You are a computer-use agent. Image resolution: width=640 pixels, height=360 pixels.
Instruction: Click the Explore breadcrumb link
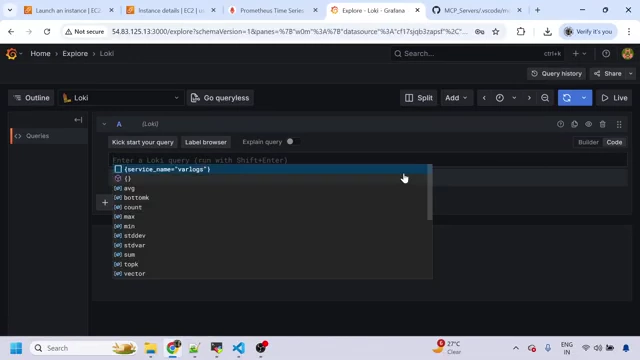75,53
